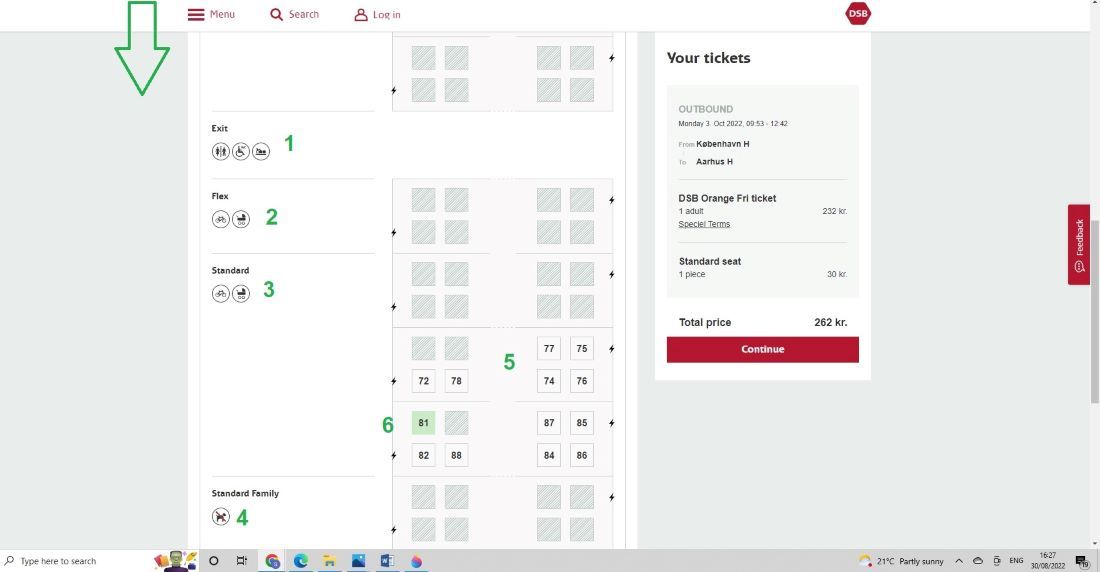
Task: Select seat 76
Action: pos(582,380)
